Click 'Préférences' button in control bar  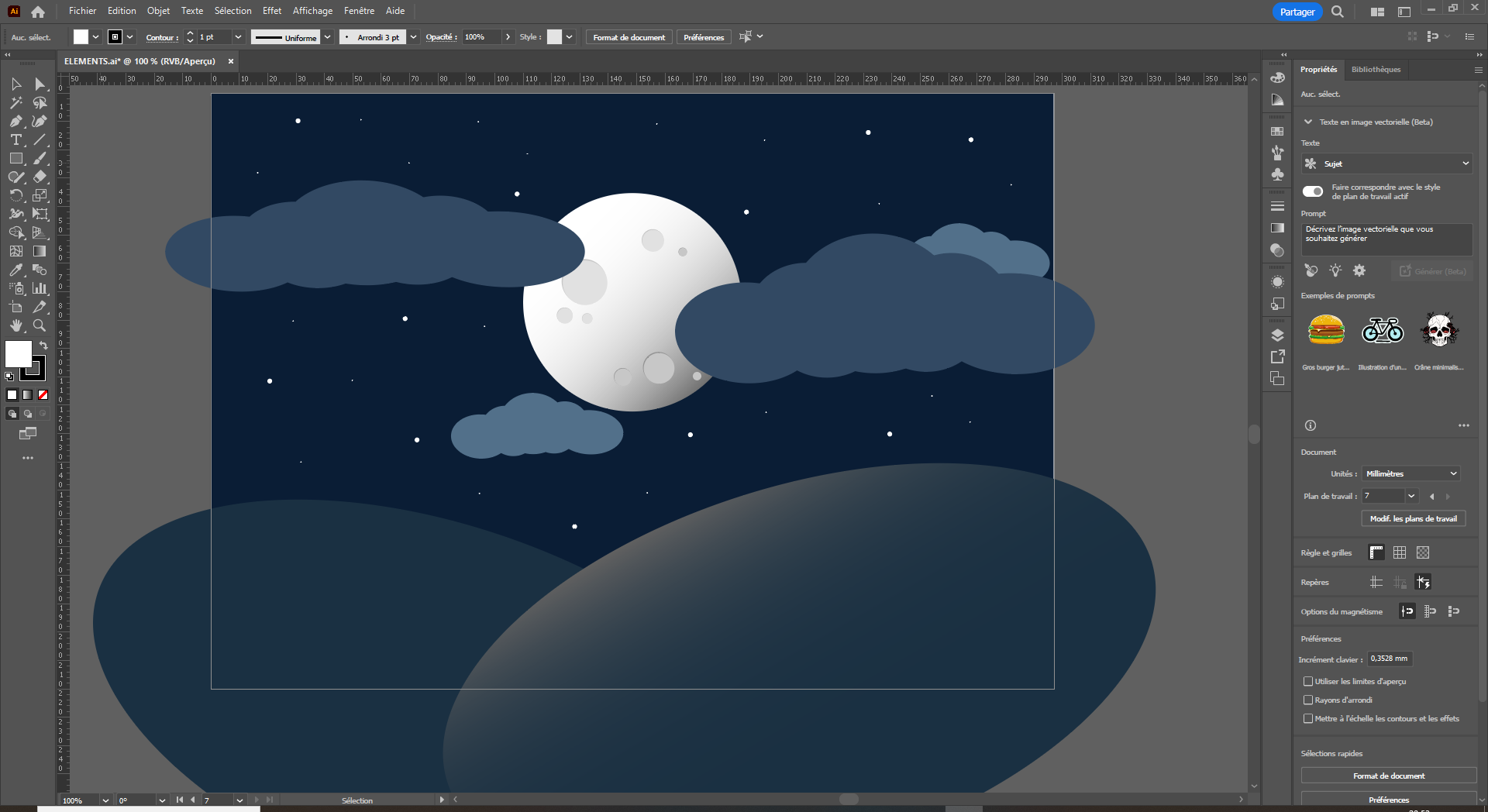point(704,37)
